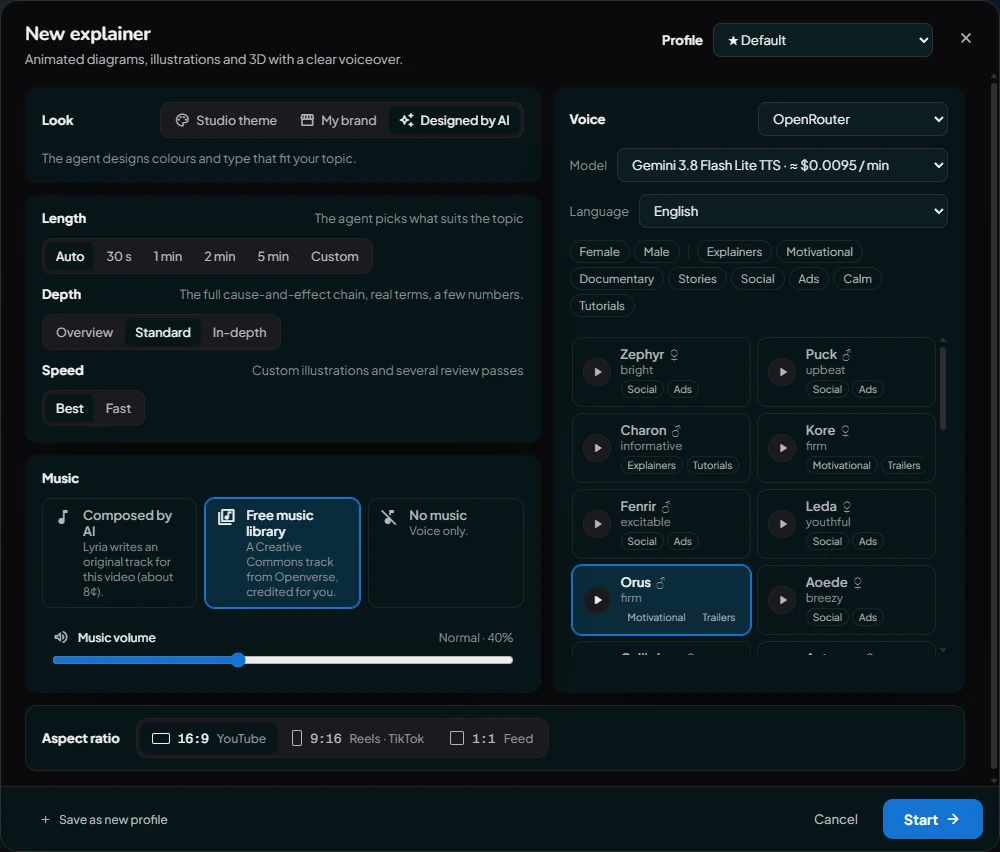Select the 2 min length option
Image resolution: width=1000 pixels, height=852 pixels.
(219, 256)
